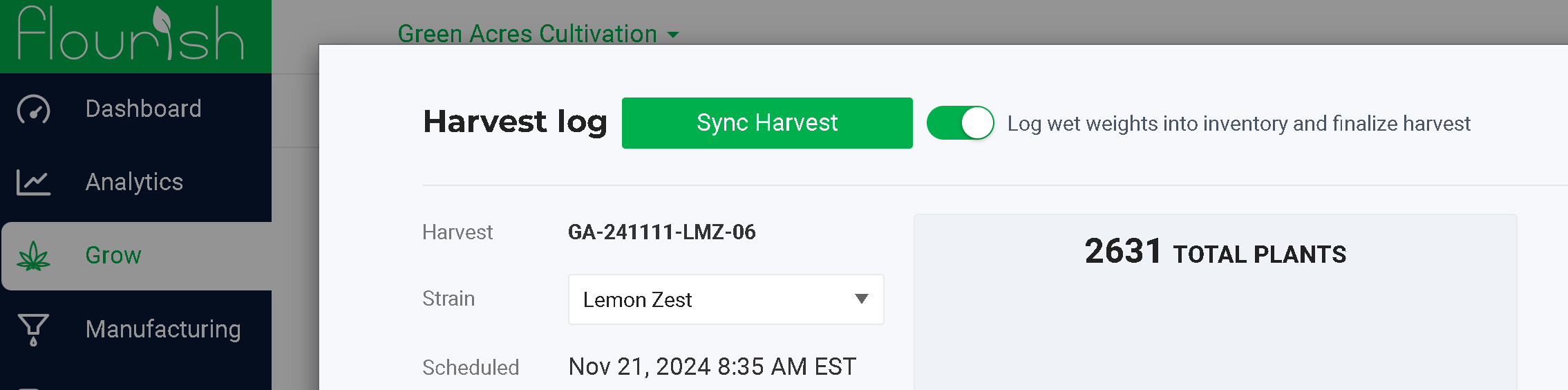Click the Manufacturing funnel icon
Viewport: 1568px width, 390px height.
[33, 330]
